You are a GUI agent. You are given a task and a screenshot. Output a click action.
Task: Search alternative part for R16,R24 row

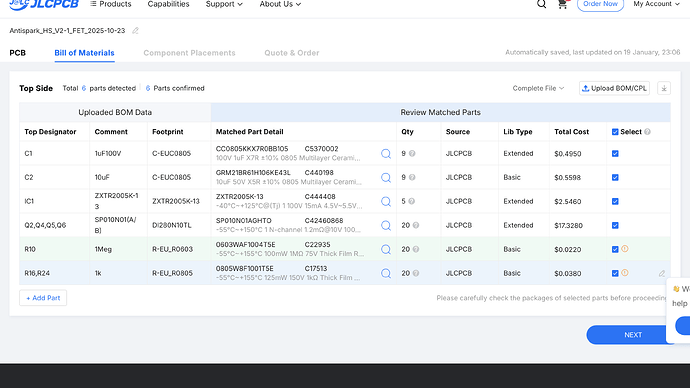point(386,273)
